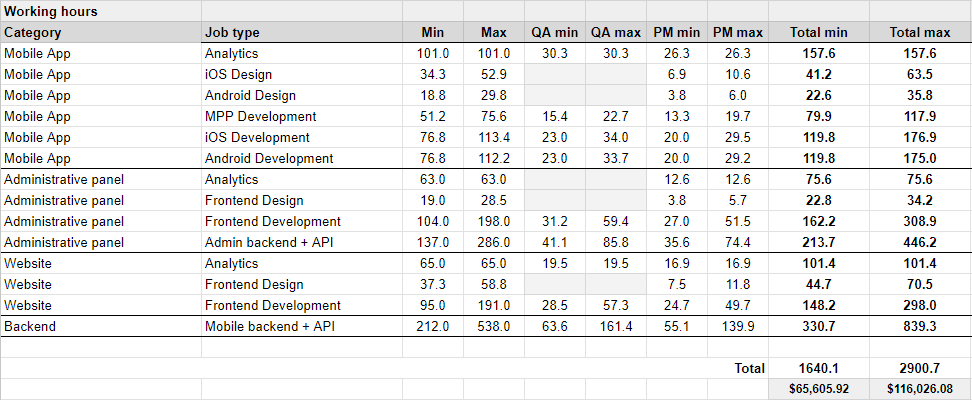The width and height of the screenshot is (972, 400).
Task: Click the Total label cell
Action: pos(749,368)
